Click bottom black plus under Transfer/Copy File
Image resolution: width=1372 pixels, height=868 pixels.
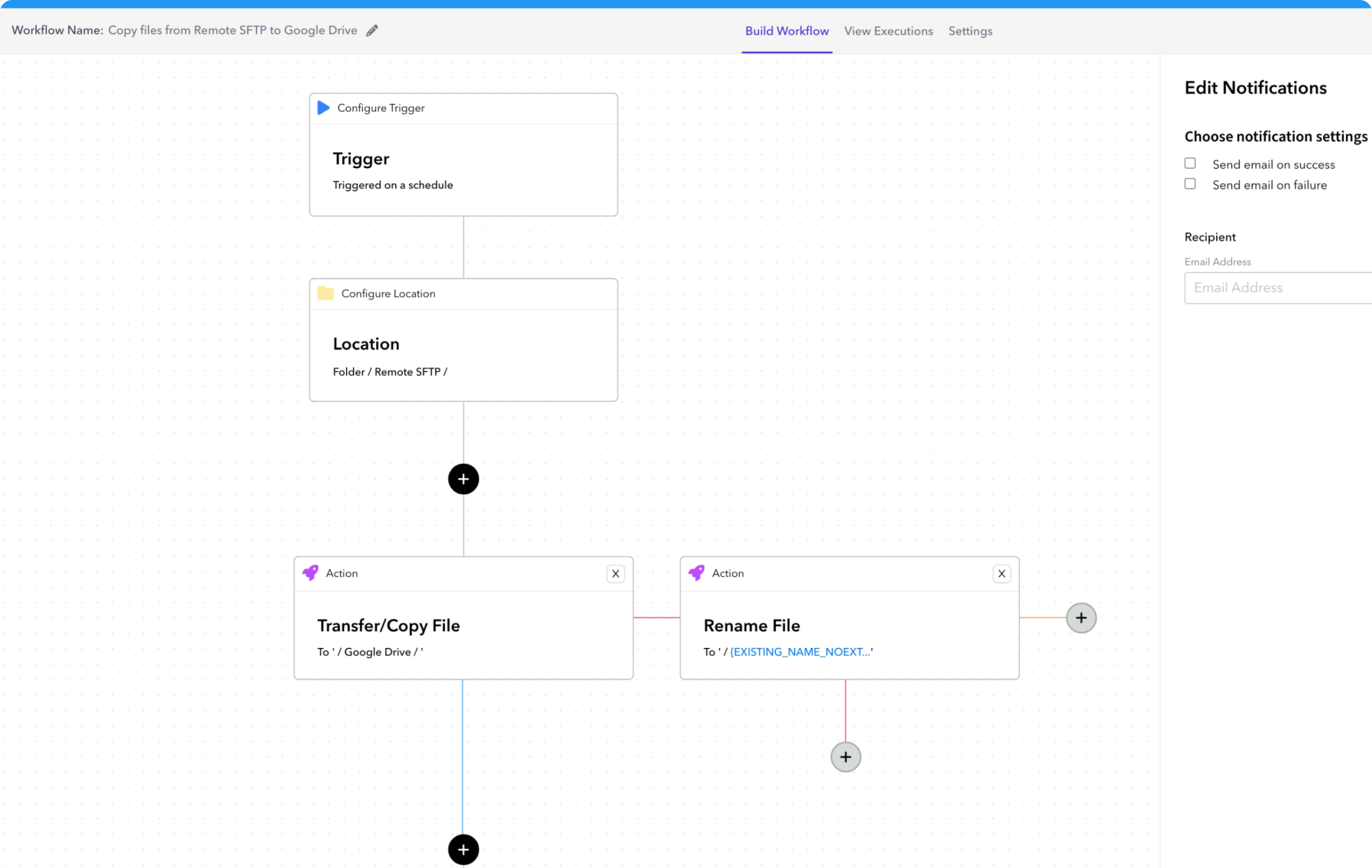point(463,849)
